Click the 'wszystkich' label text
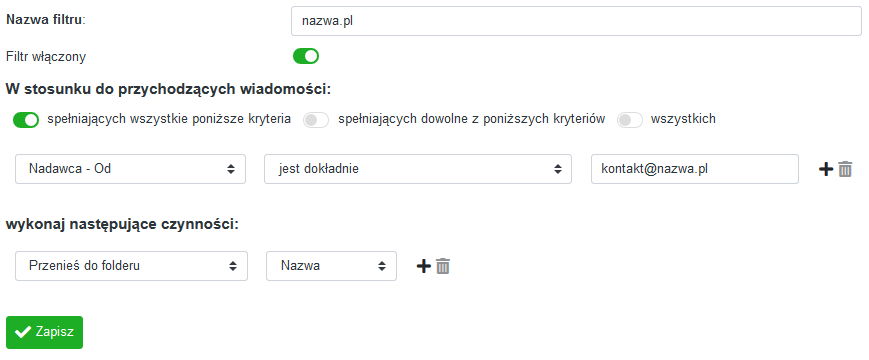 coord(683,119)
